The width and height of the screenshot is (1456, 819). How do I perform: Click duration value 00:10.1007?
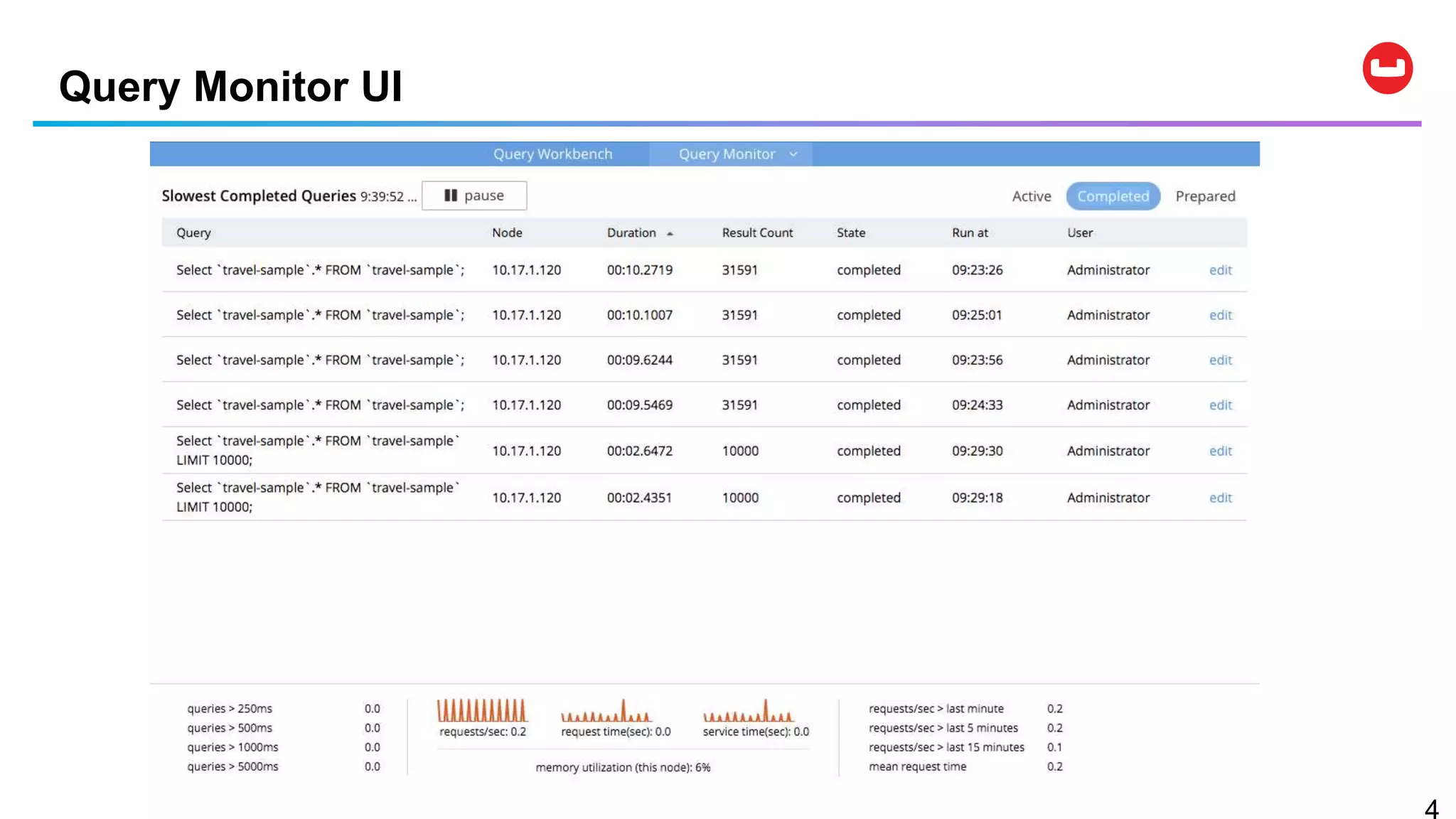click(639, 315)
